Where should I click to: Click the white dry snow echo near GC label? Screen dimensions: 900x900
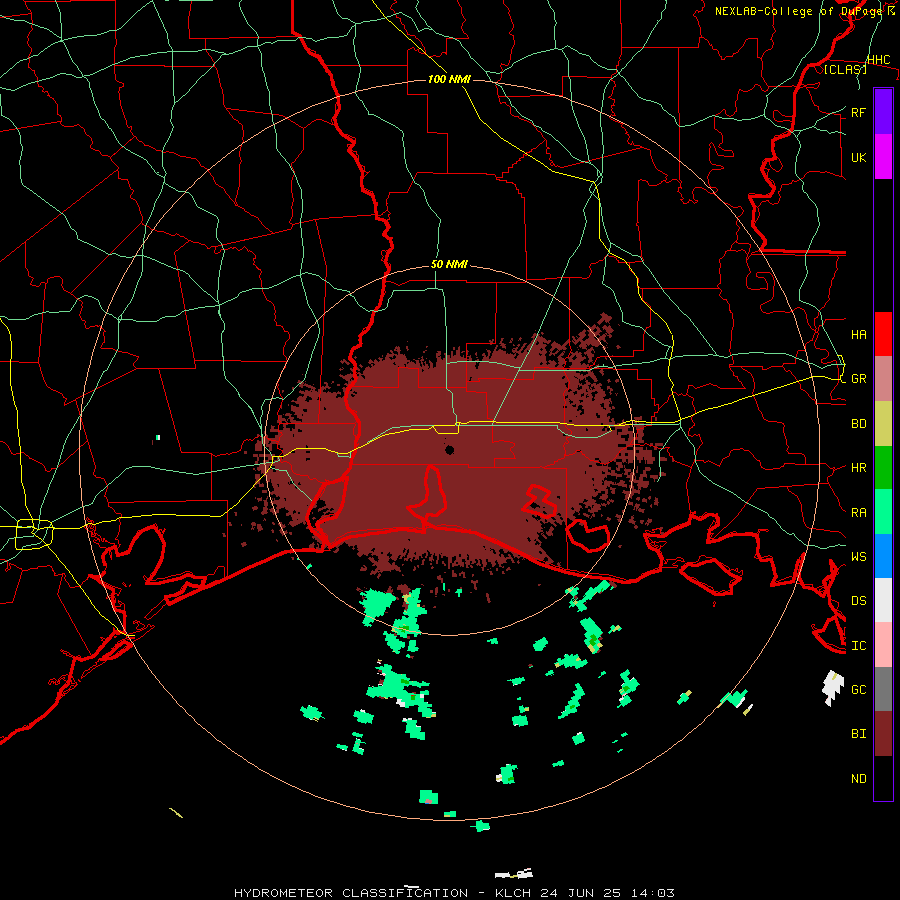[833, 688]
